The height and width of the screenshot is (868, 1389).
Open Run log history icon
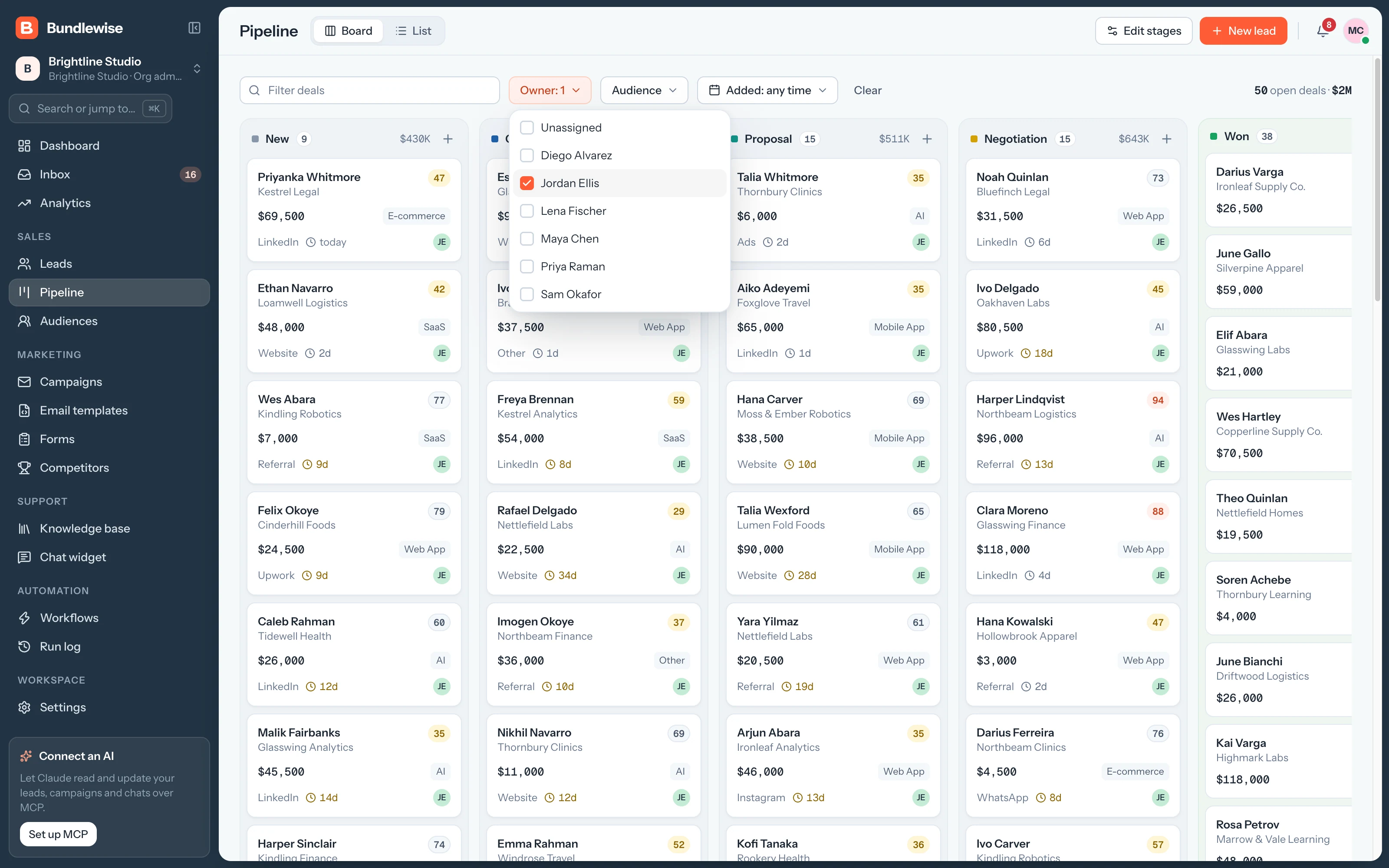coord(24,646)
